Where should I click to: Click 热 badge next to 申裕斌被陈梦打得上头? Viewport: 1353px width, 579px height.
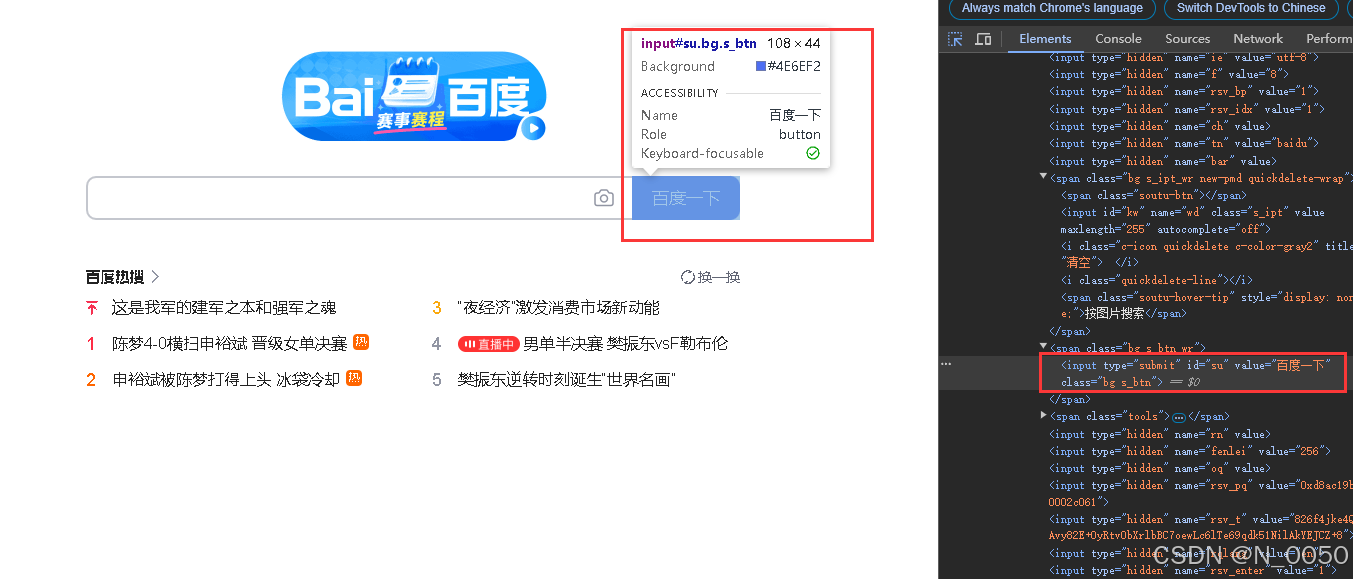coord(354,378)
